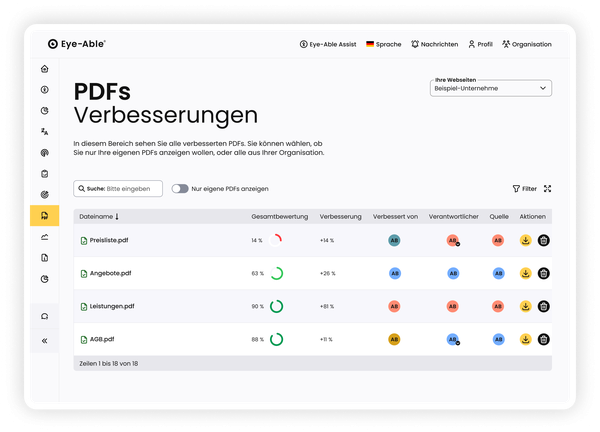The width and height of the screenshot is (600, 432).
Task: Click the 63 % progress ring for Angebote.pdf
Action: pos(277,273)
